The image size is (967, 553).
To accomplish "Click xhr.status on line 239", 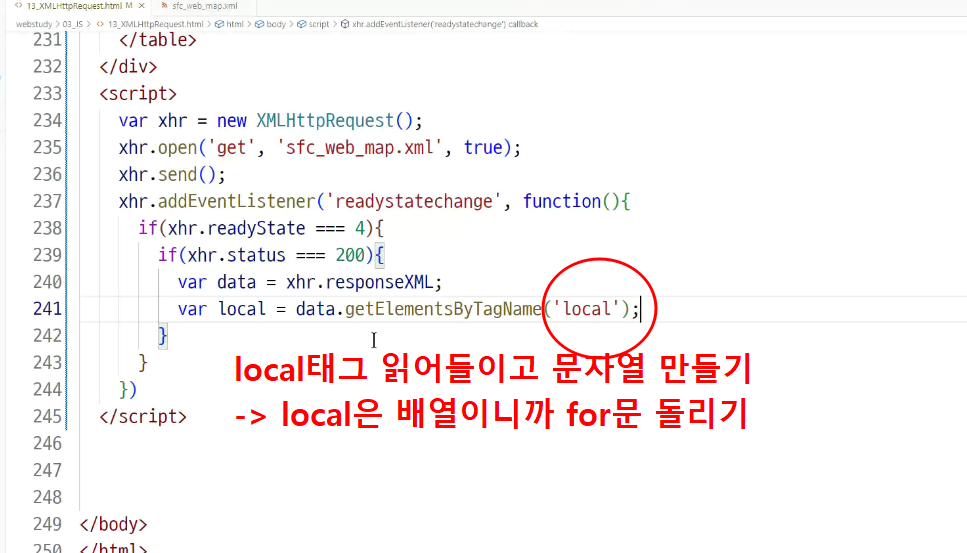I will [236, 255].
